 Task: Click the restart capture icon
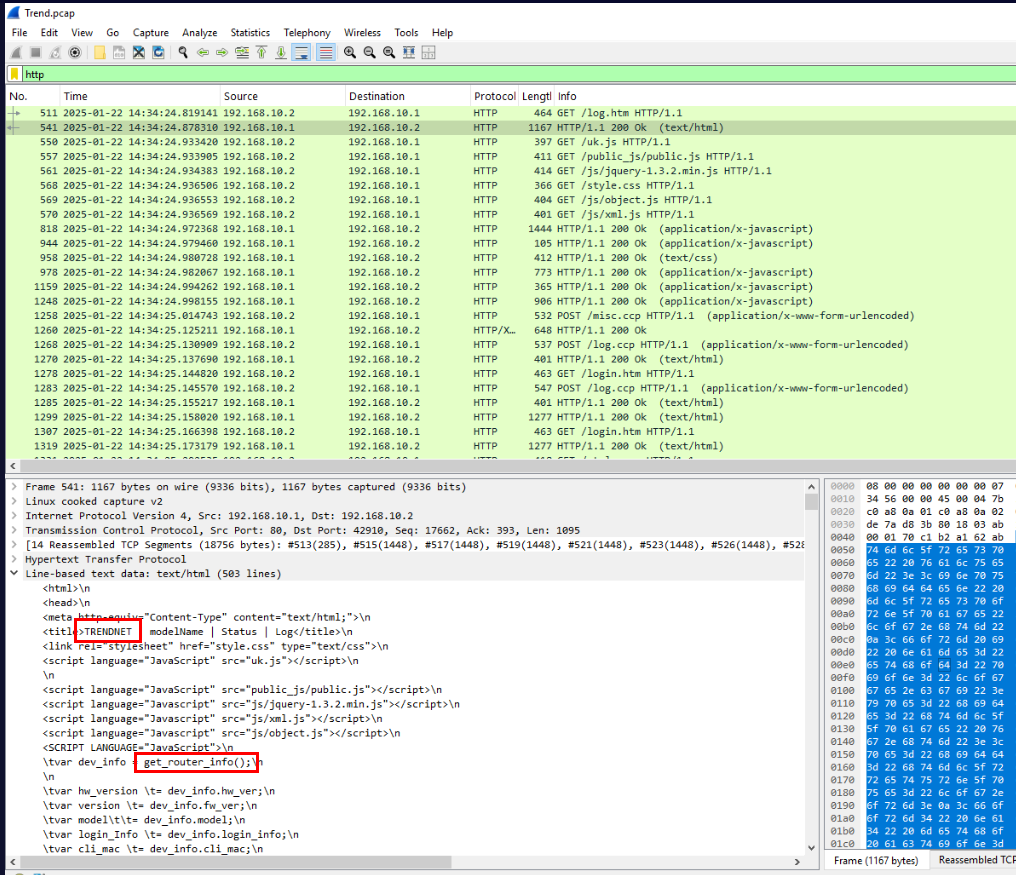pos(55,52)
